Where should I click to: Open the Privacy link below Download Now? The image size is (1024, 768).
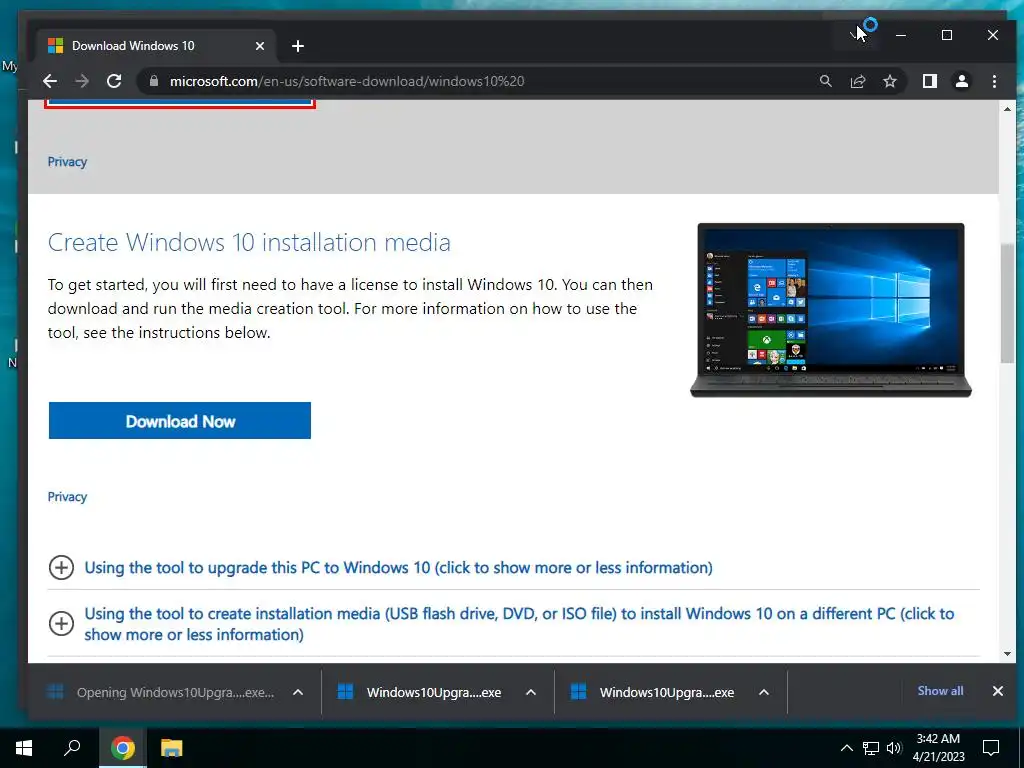coord(67,497)
